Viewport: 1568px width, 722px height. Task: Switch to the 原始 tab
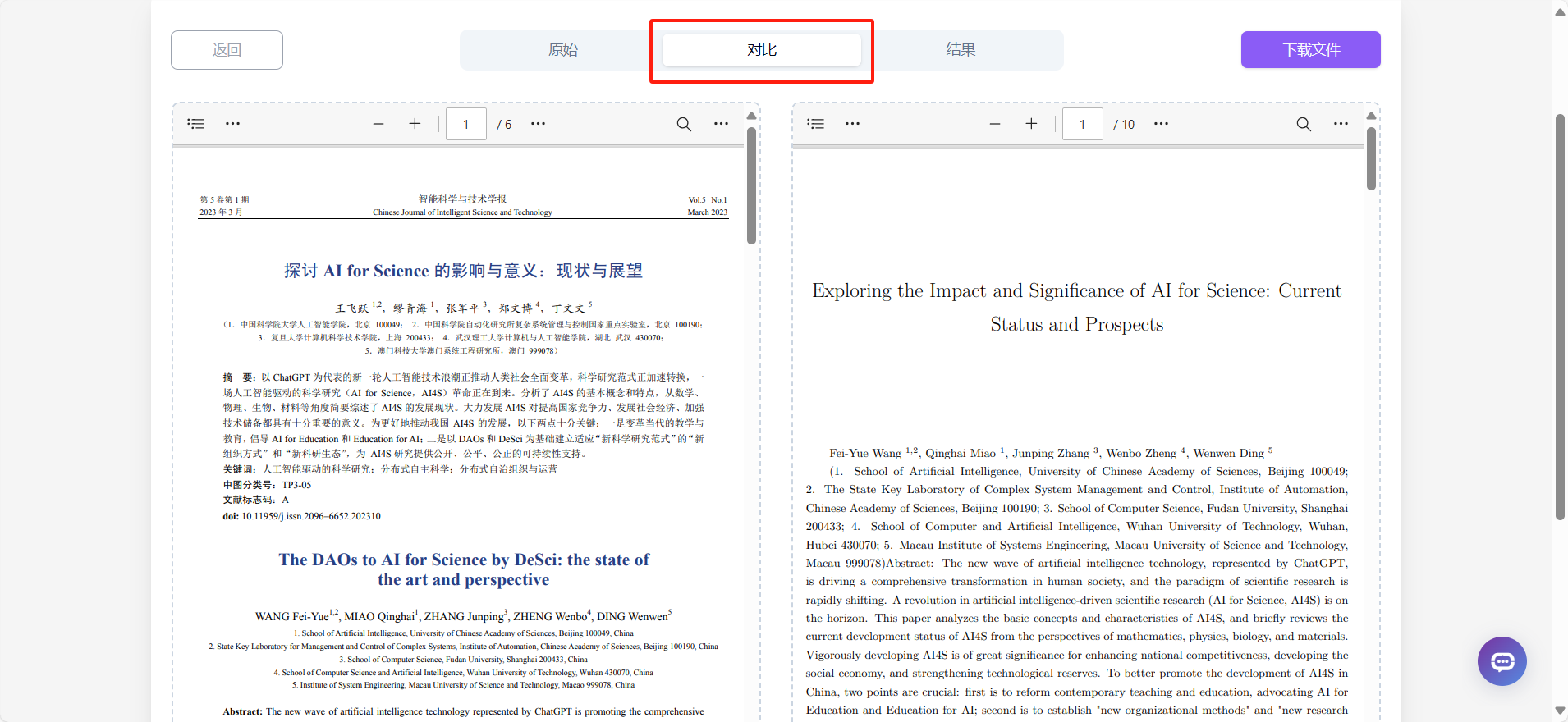point(562,50)
